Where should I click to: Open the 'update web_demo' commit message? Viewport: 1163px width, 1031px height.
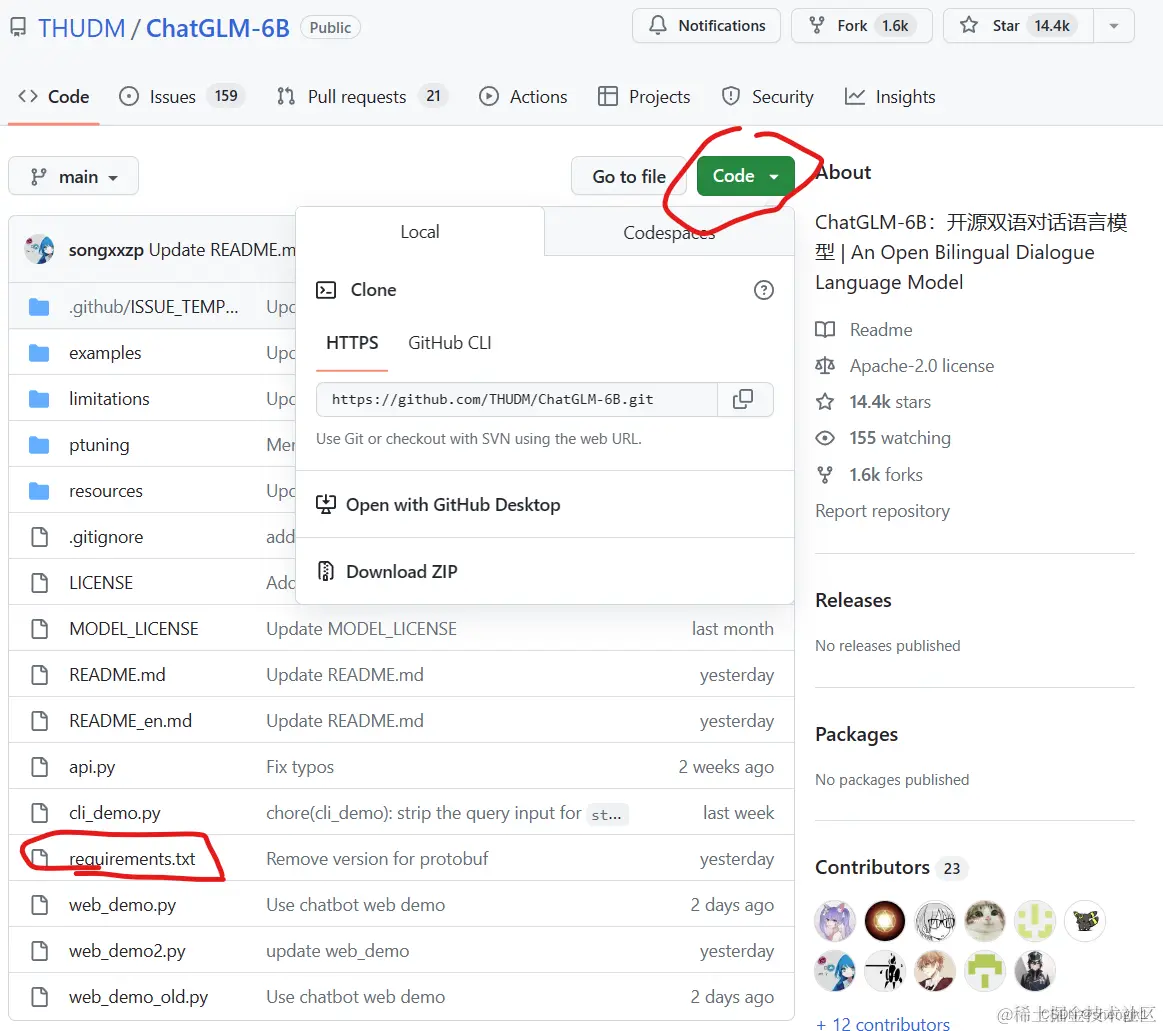tap(337, 951)
